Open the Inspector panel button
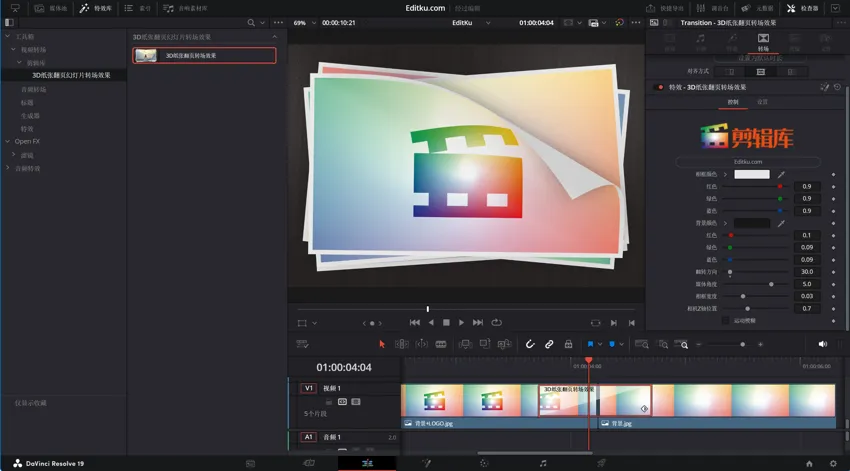The height and width of the screenshot is (471, 850). 803,8
